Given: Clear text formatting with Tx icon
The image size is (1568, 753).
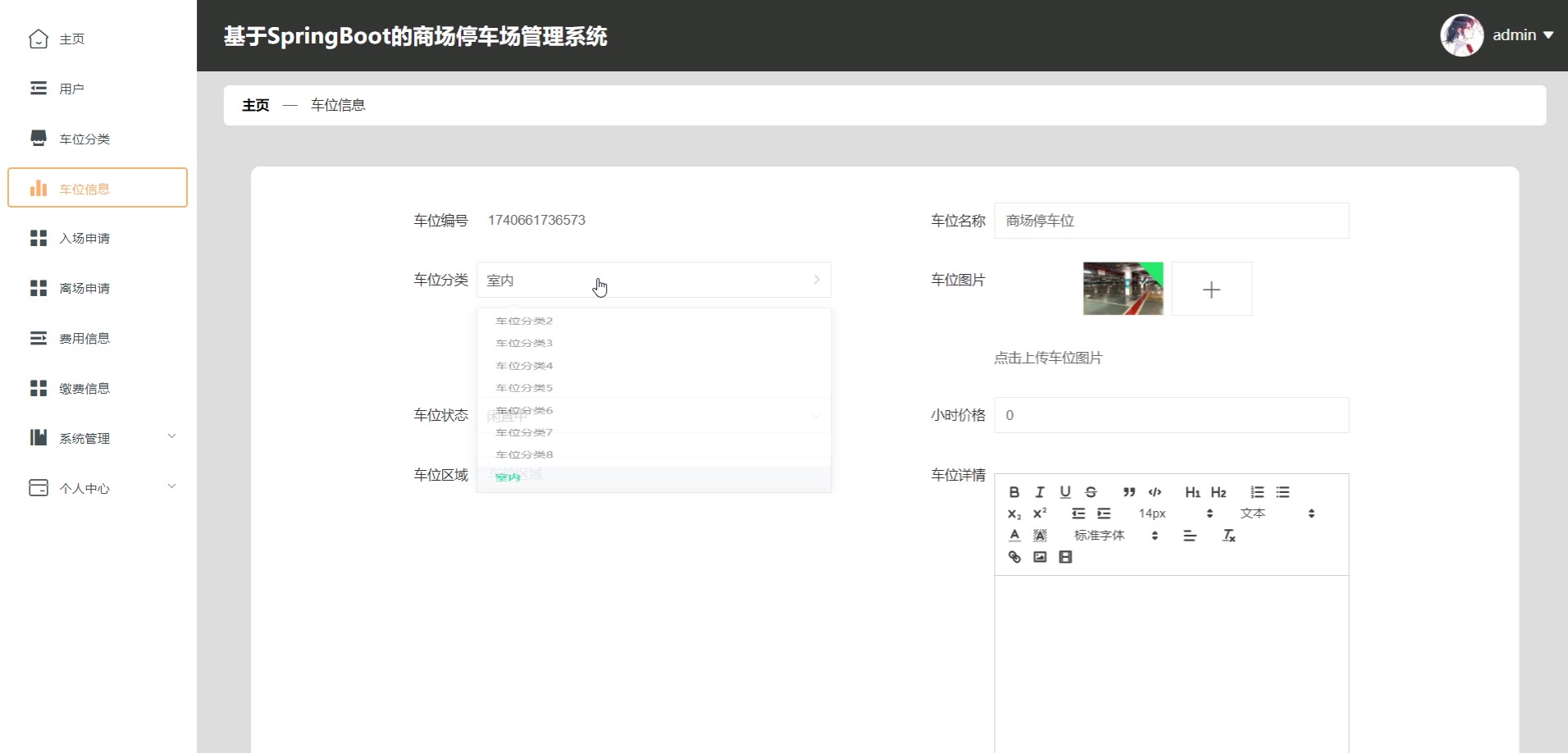Looking at the screenshot, I should click(1228, 536).
